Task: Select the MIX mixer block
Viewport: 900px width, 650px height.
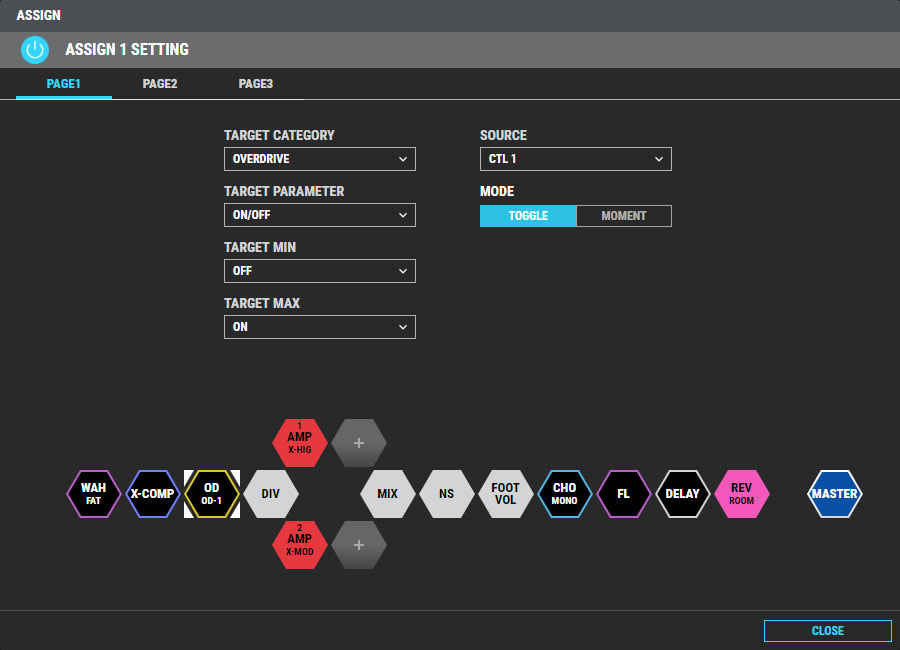Action: pos(387,494)
